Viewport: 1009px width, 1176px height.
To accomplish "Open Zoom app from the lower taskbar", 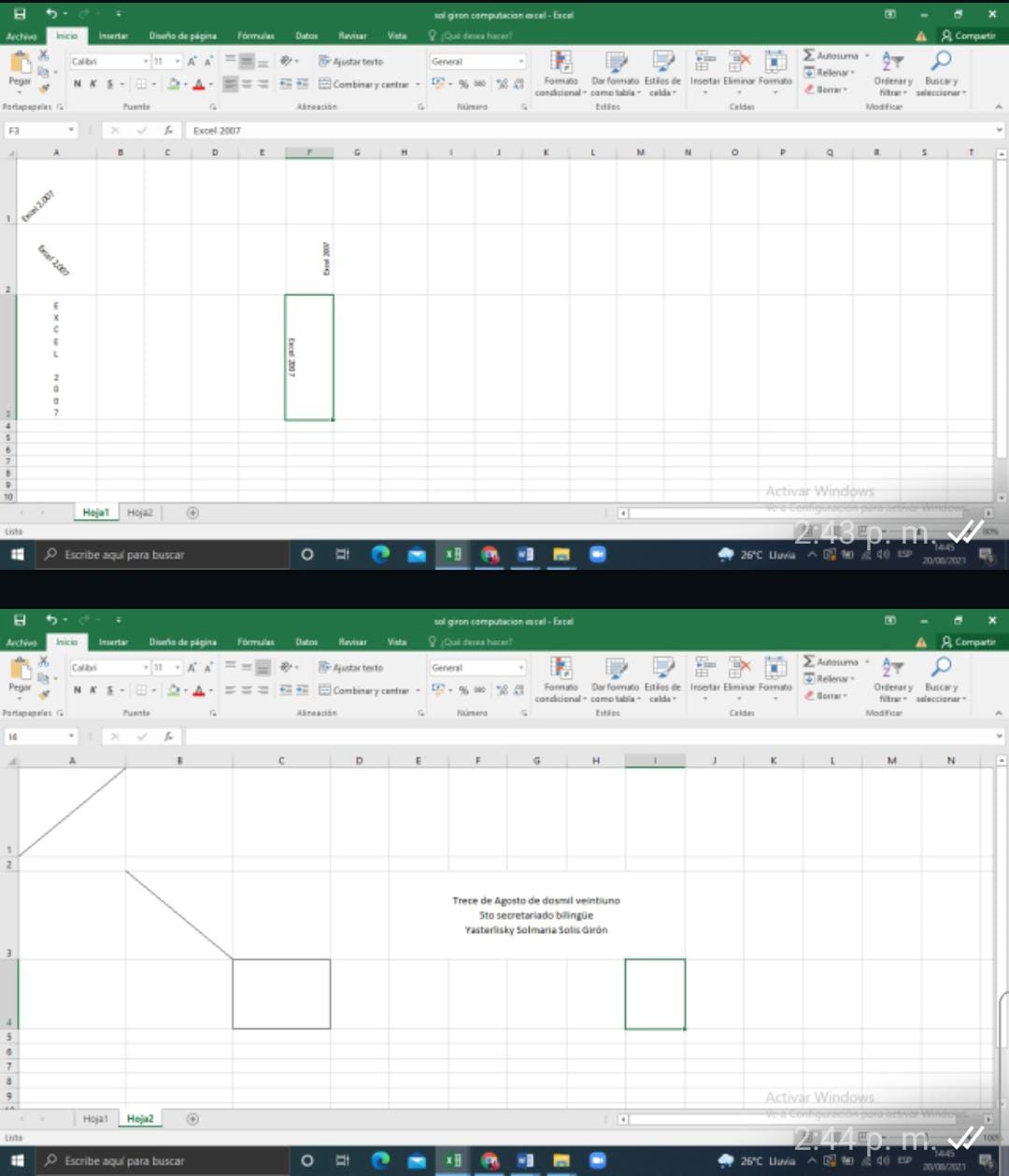I will [597, 1161].
